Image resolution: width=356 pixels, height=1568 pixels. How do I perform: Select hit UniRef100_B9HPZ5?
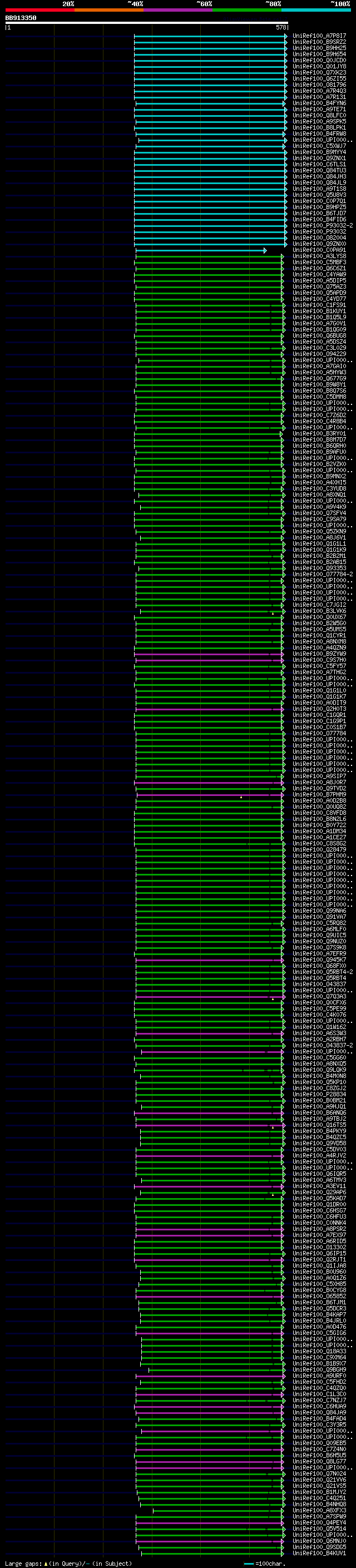click(319, 207)
